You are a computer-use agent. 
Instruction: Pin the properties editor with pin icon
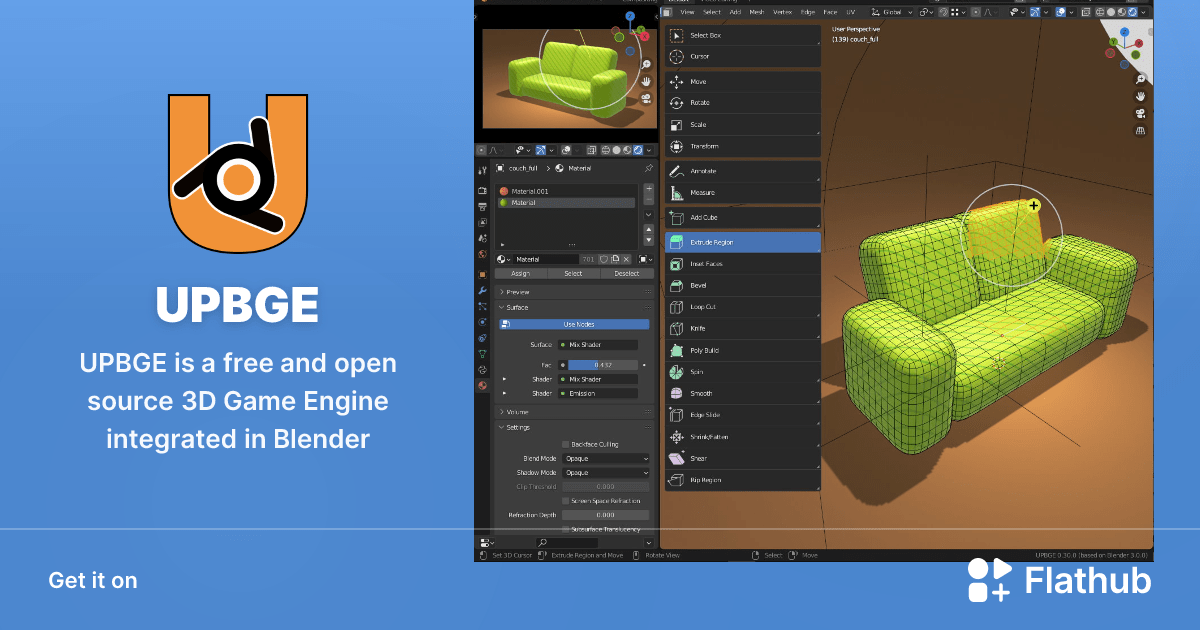click(648, 168)
